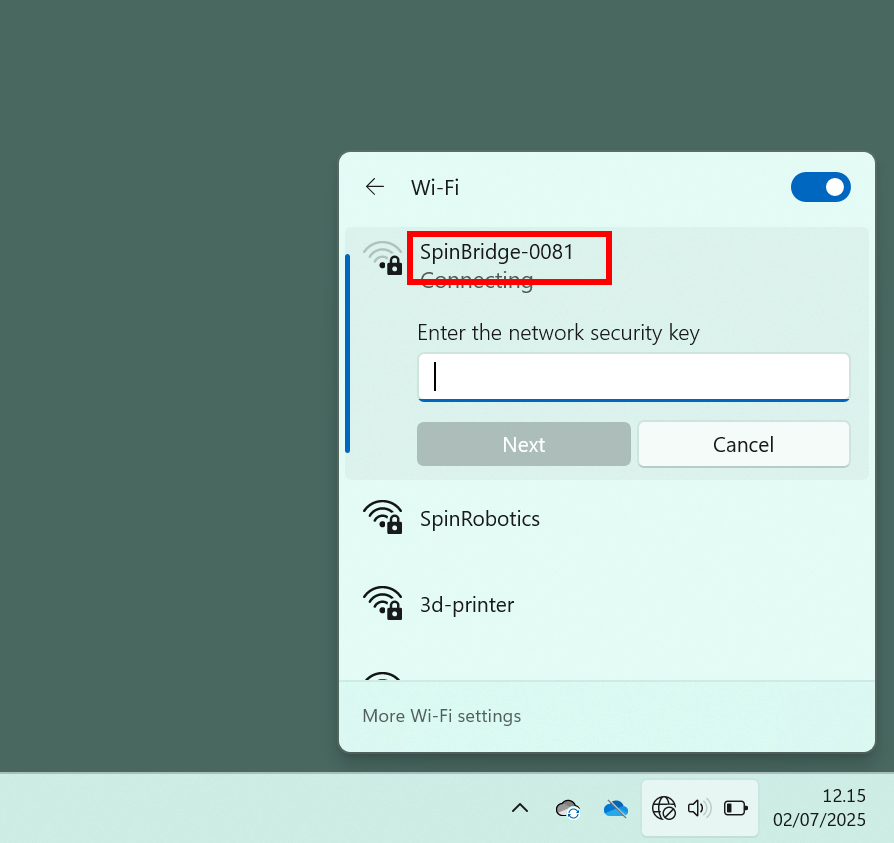
Task: Click the 3d-printer signal lock icon
Action: 383,603
